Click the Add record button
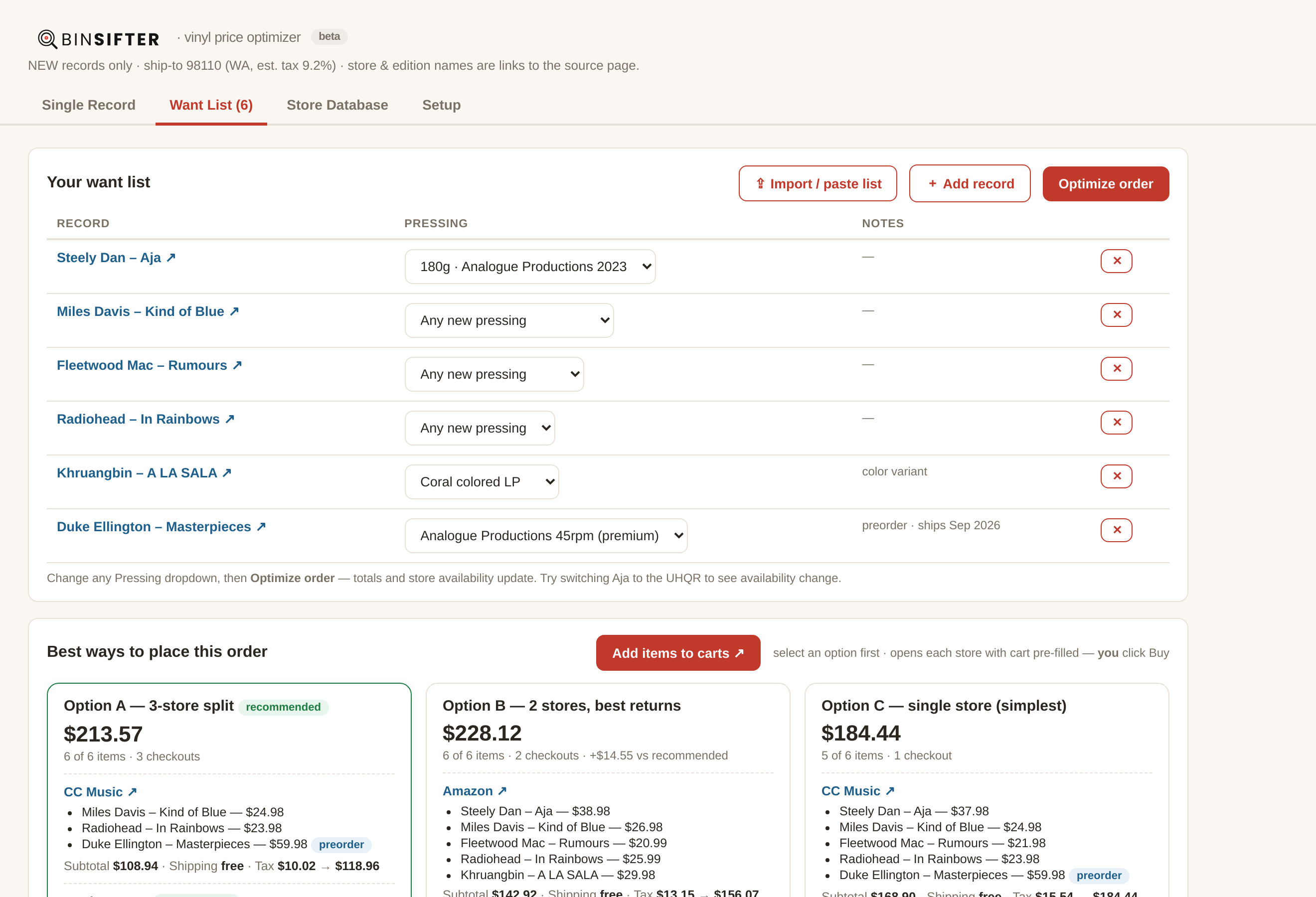This screenshot has width=1316, height=897. (x=970, y=183)
